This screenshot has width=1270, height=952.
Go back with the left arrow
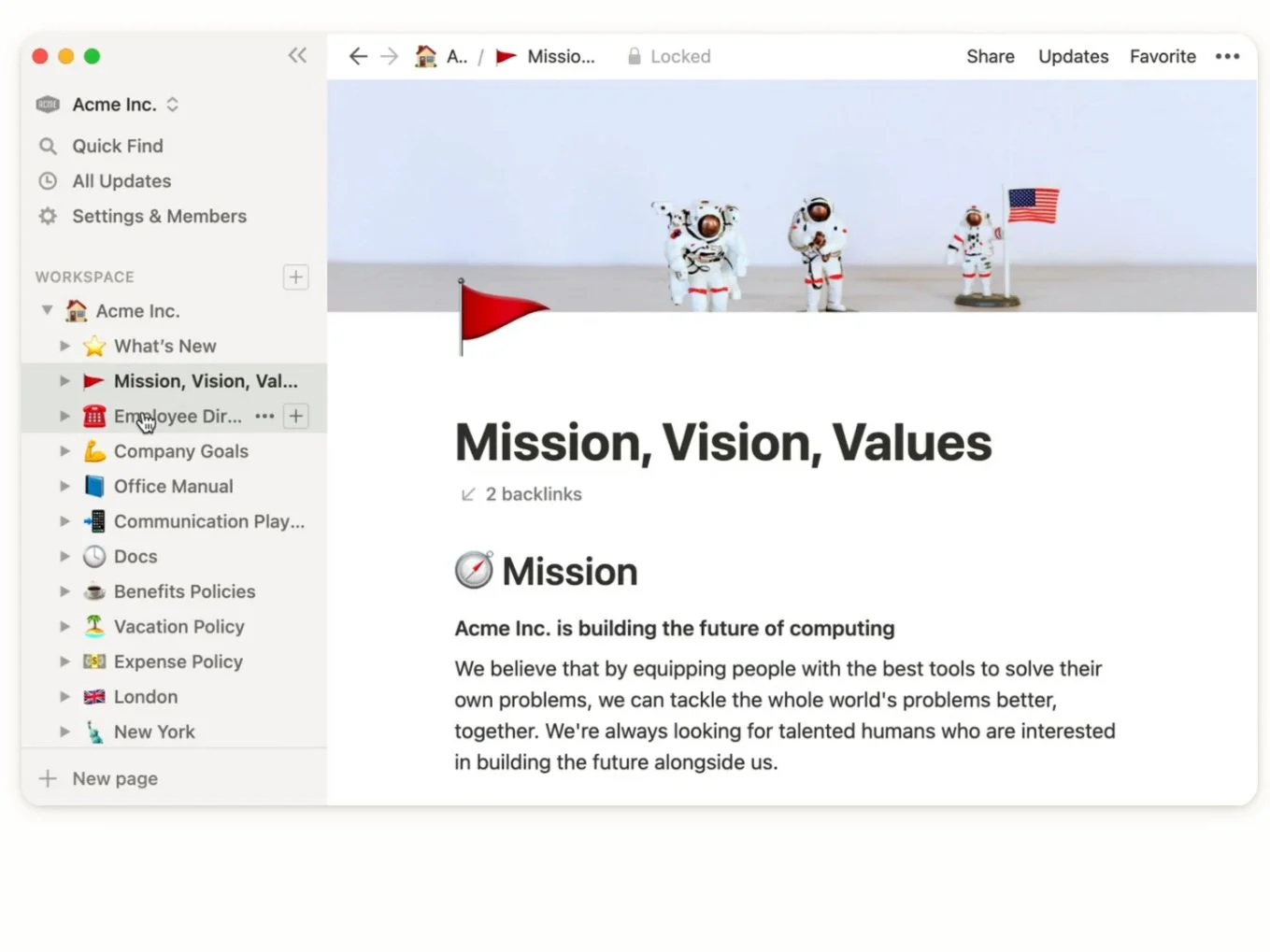coord(358,56)
